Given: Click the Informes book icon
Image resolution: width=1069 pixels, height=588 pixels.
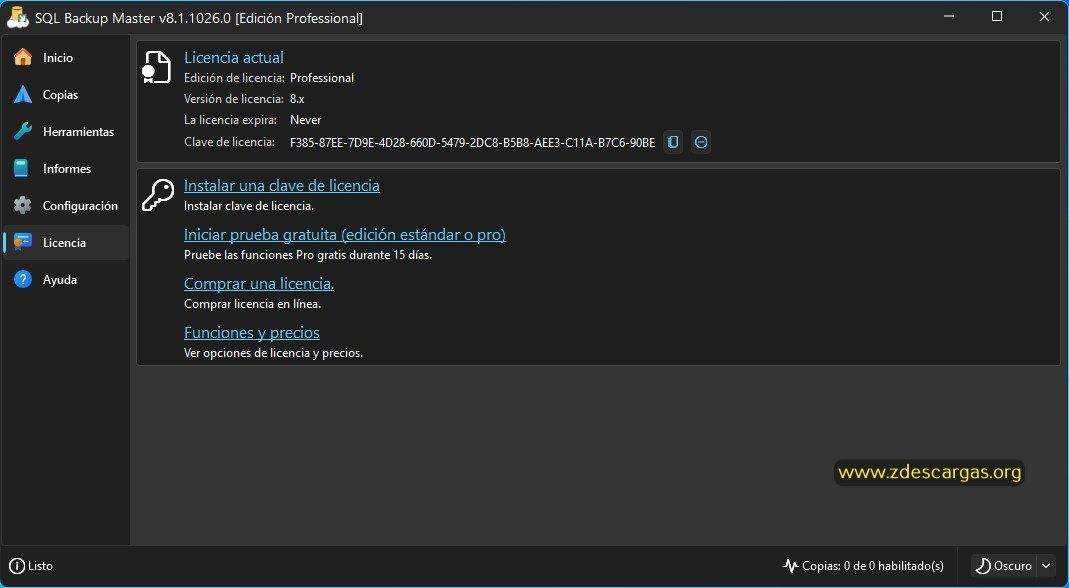Looking at the screenshot, I should click(22, 168).
